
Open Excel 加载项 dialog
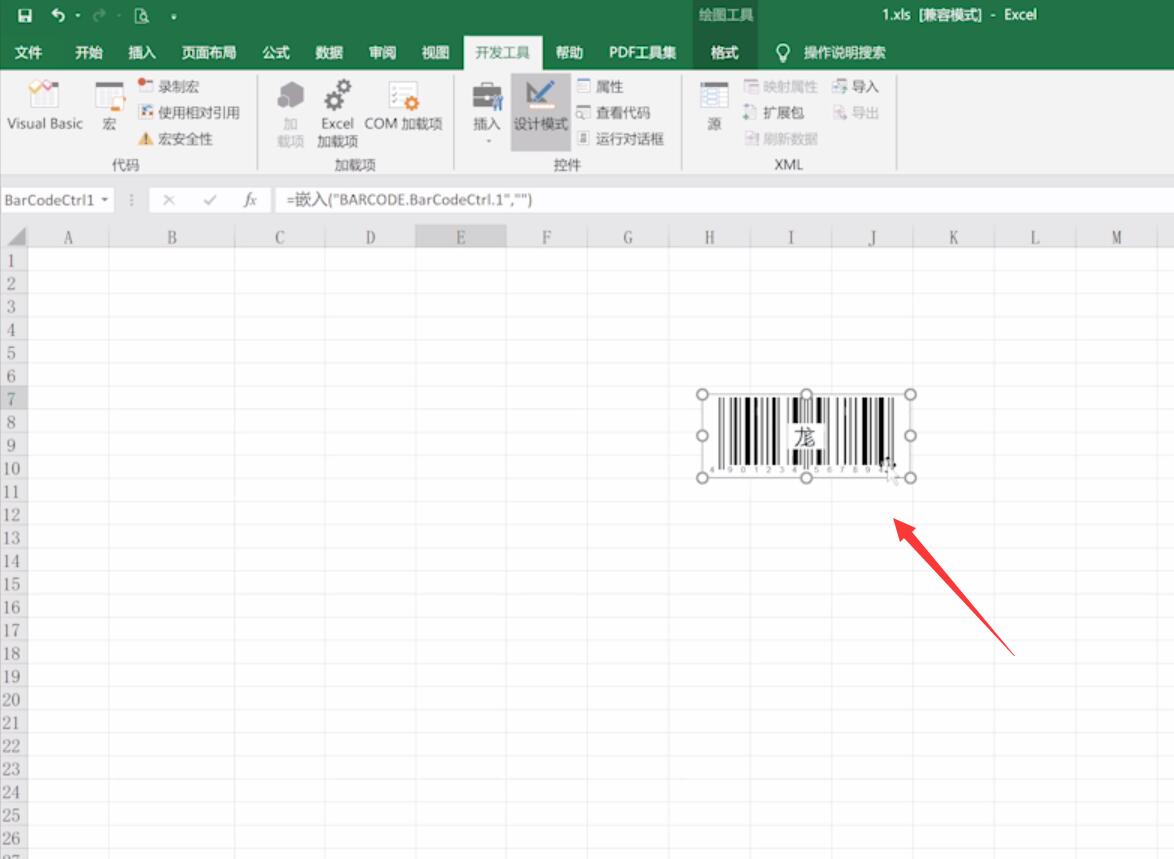click(337, 114)
